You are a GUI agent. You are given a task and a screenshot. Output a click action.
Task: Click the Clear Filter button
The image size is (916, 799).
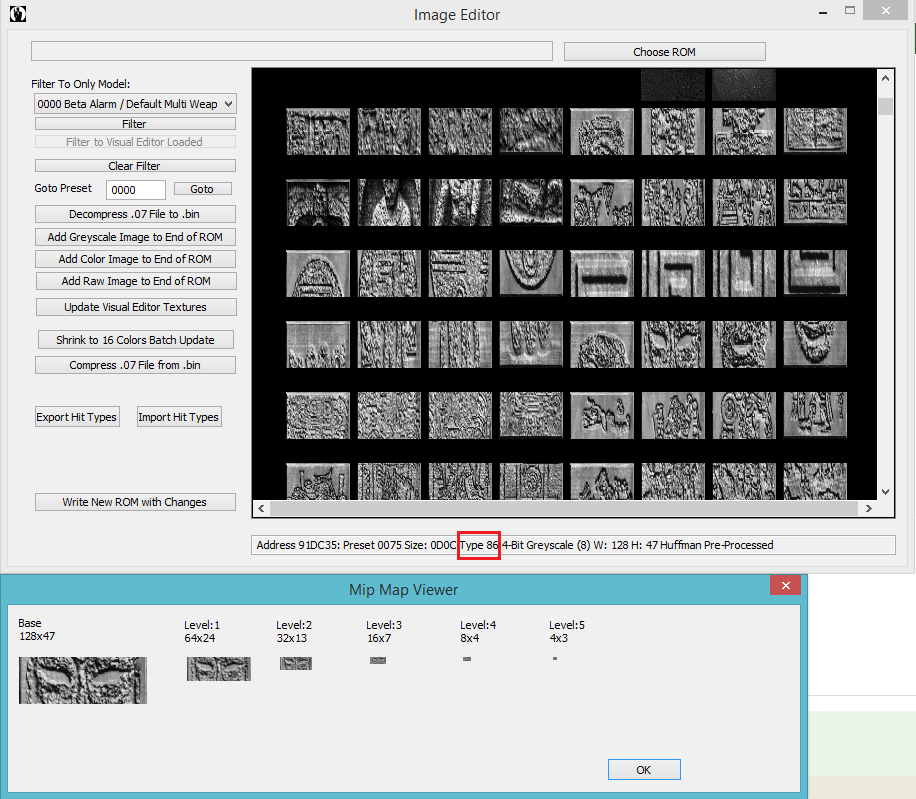(x=135, y=166)
